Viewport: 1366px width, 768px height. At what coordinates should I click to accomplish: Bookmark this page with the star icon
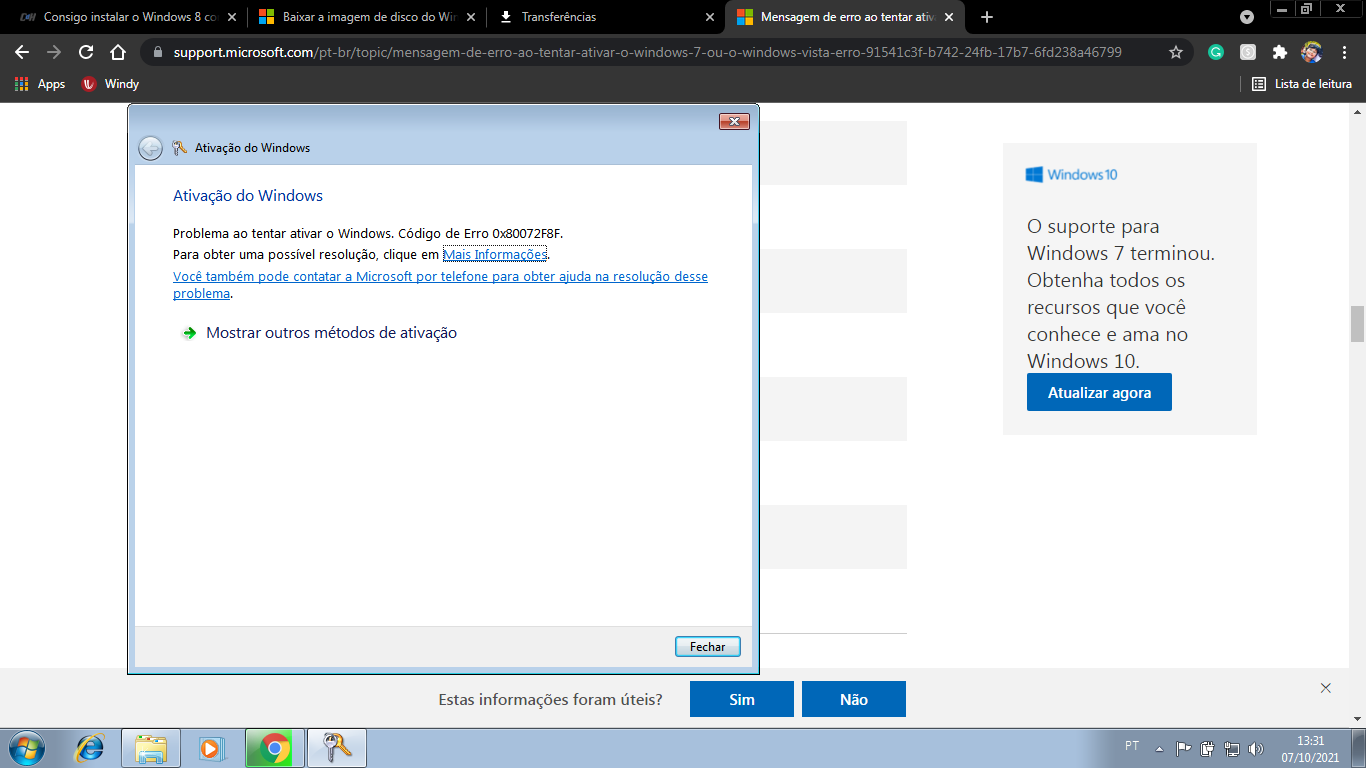[x=1176, y=52]
